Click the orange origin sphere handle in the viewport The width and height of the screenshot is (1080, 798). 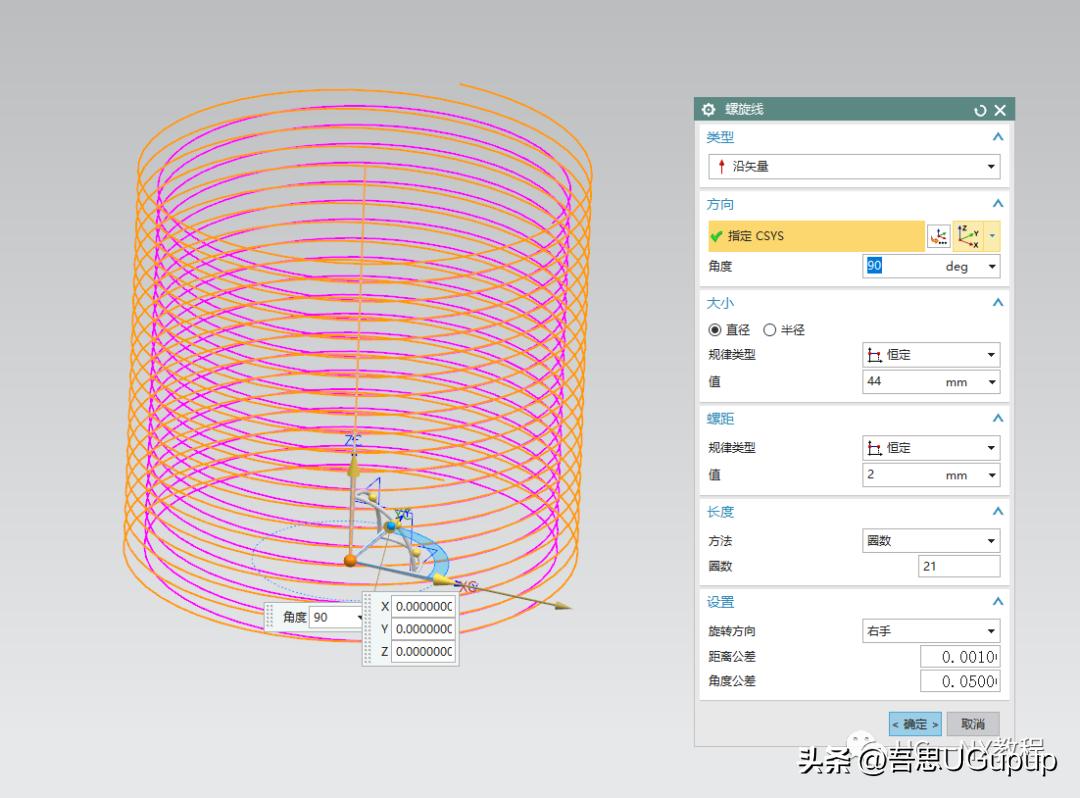point(350,562)
